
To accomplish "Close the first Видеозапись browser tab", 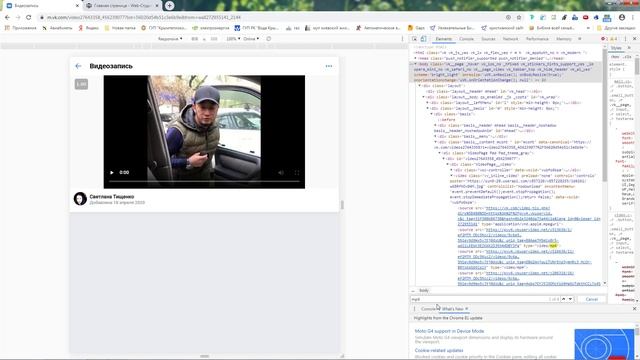I will (x=78, y=6).
